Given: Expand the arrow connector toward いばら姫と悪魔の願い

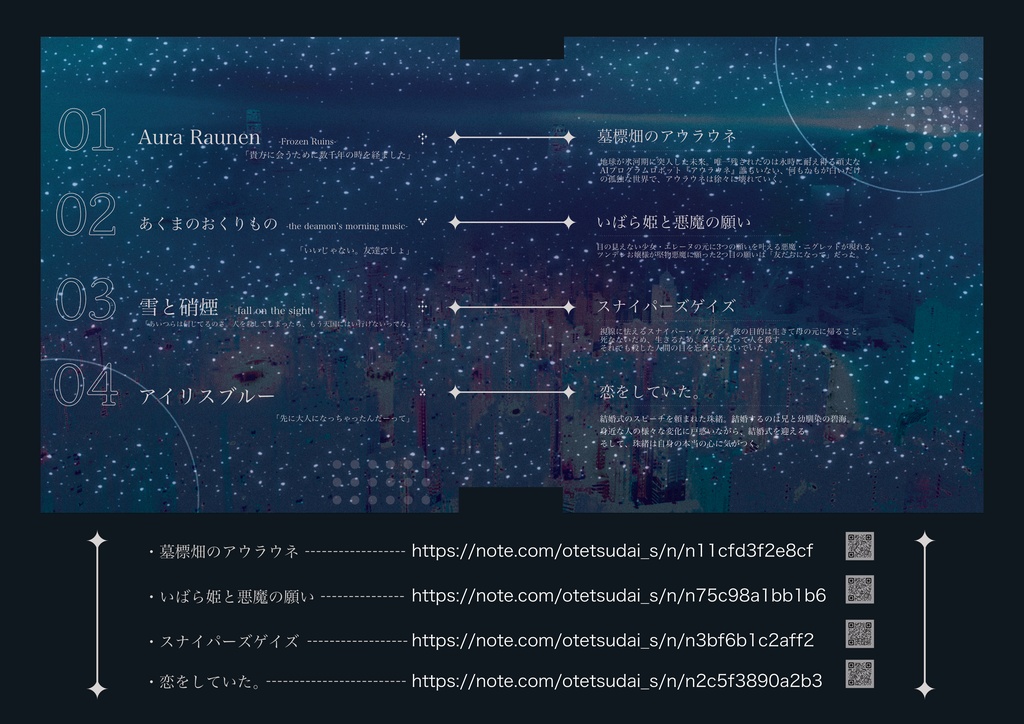Looking at the screenshot, I should 513,220.
